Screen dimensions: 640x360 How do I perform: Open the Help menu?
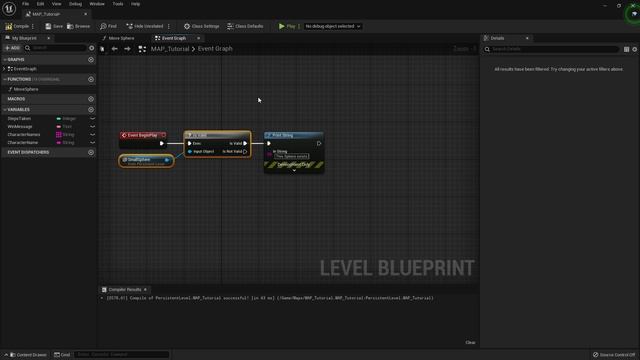coord(135,4)
